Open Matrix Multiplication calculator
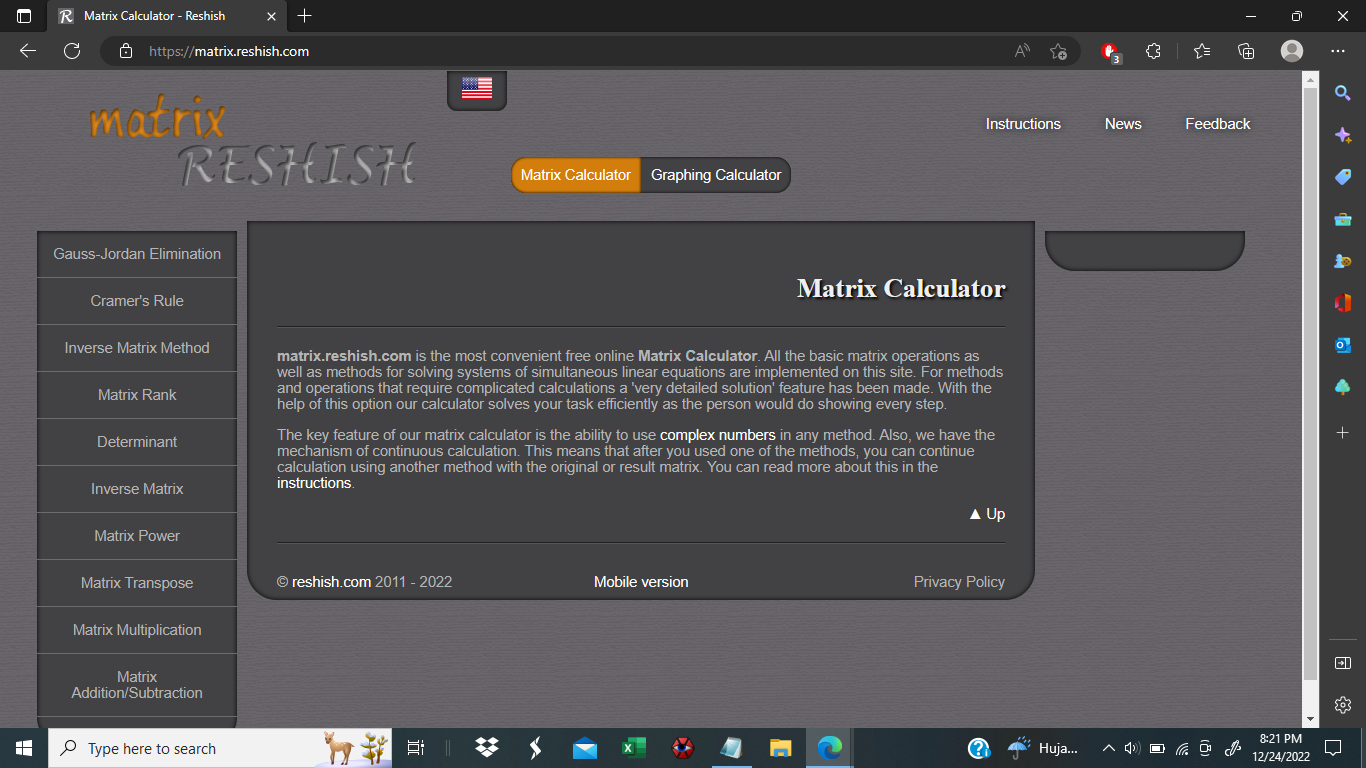The width and height of the screenshot is (1366, 768). (x=137, y=630)
